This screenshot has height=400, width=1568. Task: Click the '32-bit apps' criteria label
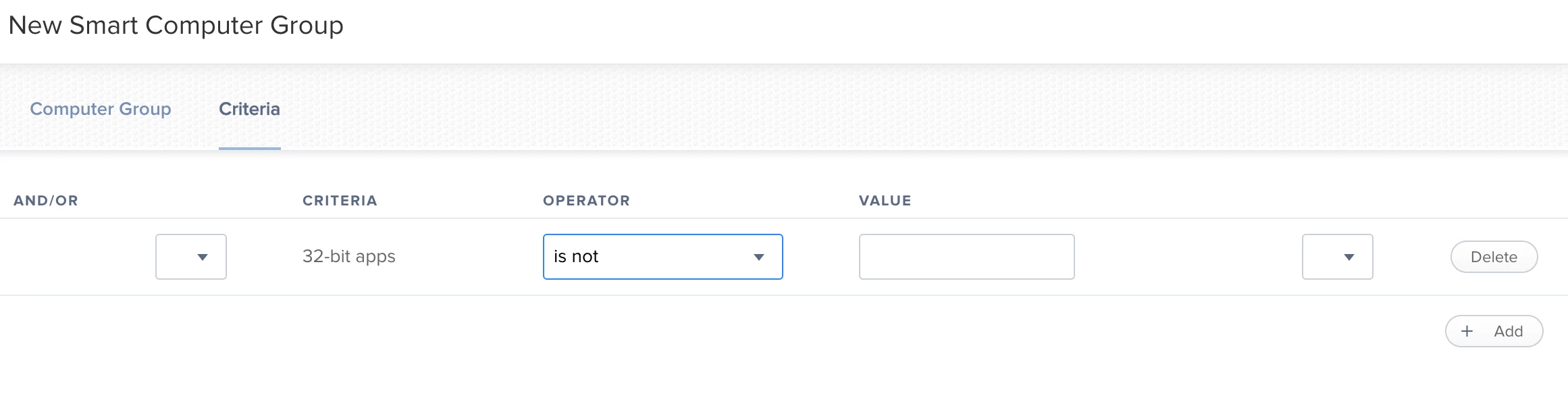[x=349, y=257]
